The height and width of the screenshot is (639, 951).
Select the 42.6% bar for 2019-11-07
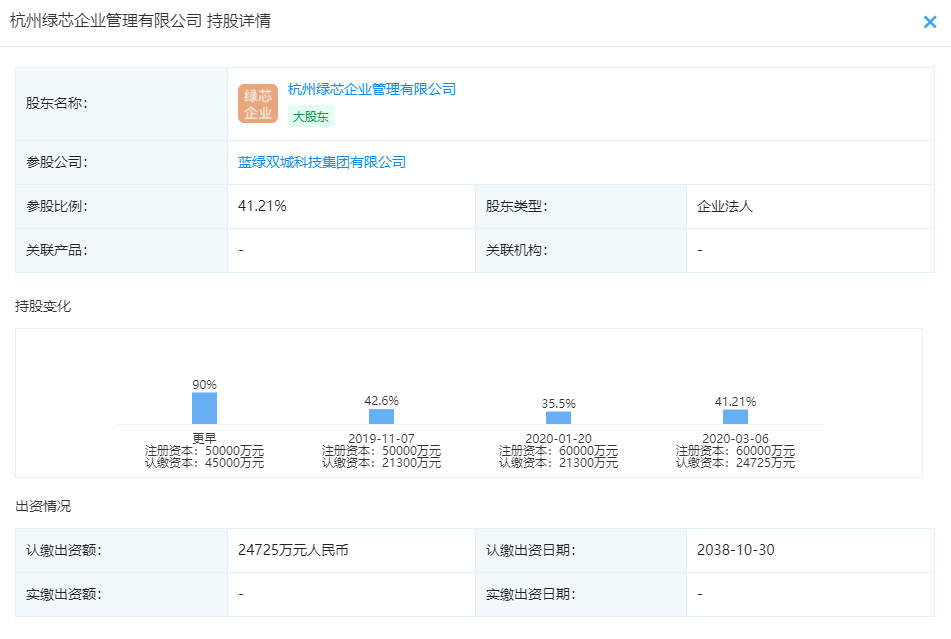coord(381,417)
